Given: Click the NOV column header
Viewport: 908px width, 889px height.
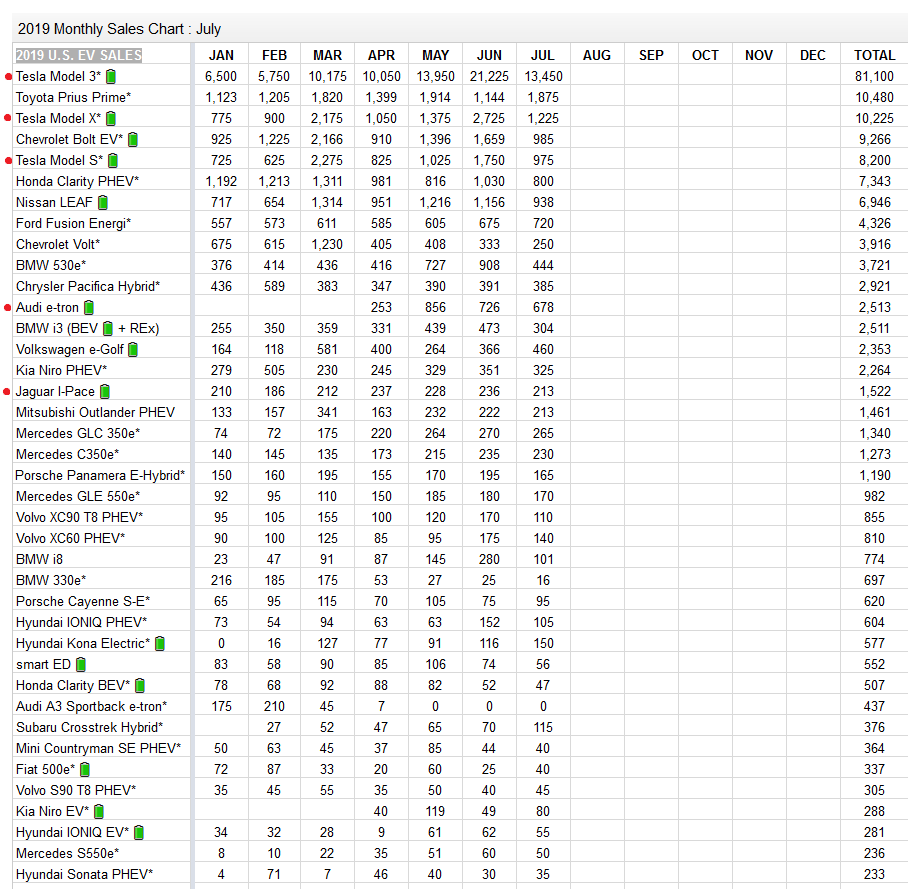Looking at the screenshot, I should [759, 55].
